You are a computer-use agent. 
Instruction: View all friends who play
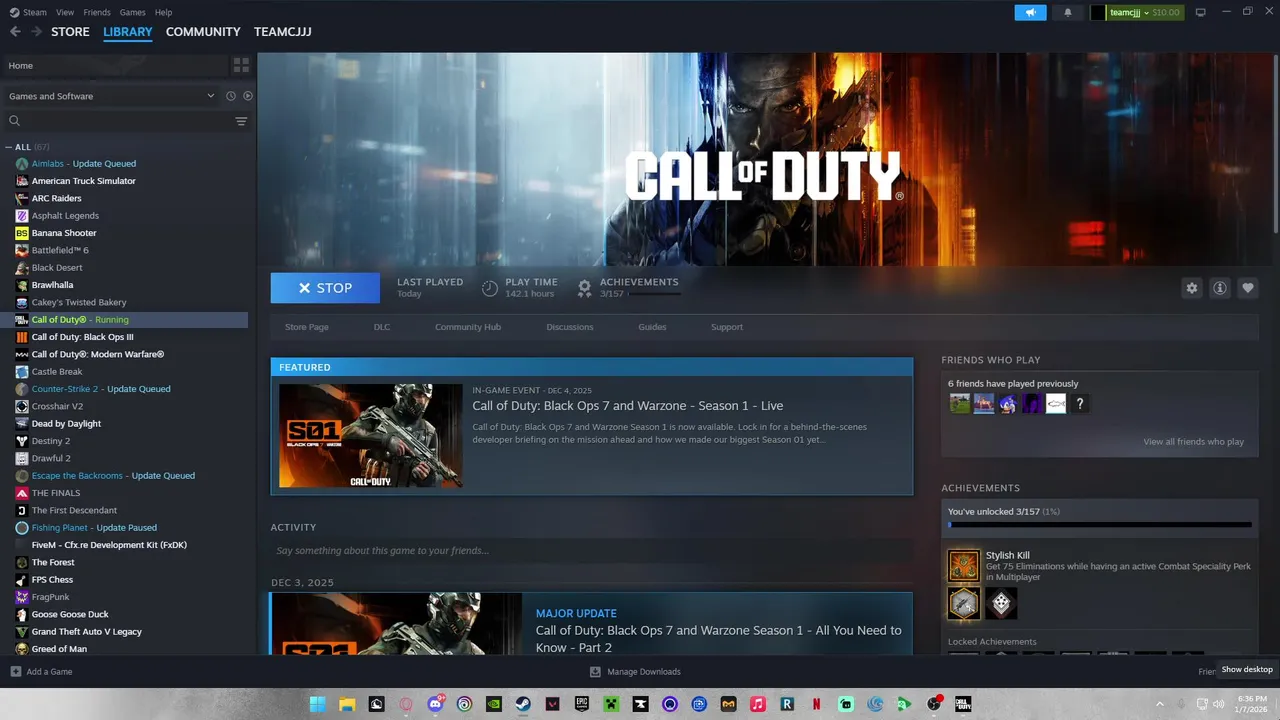(x=1194, y=442)
